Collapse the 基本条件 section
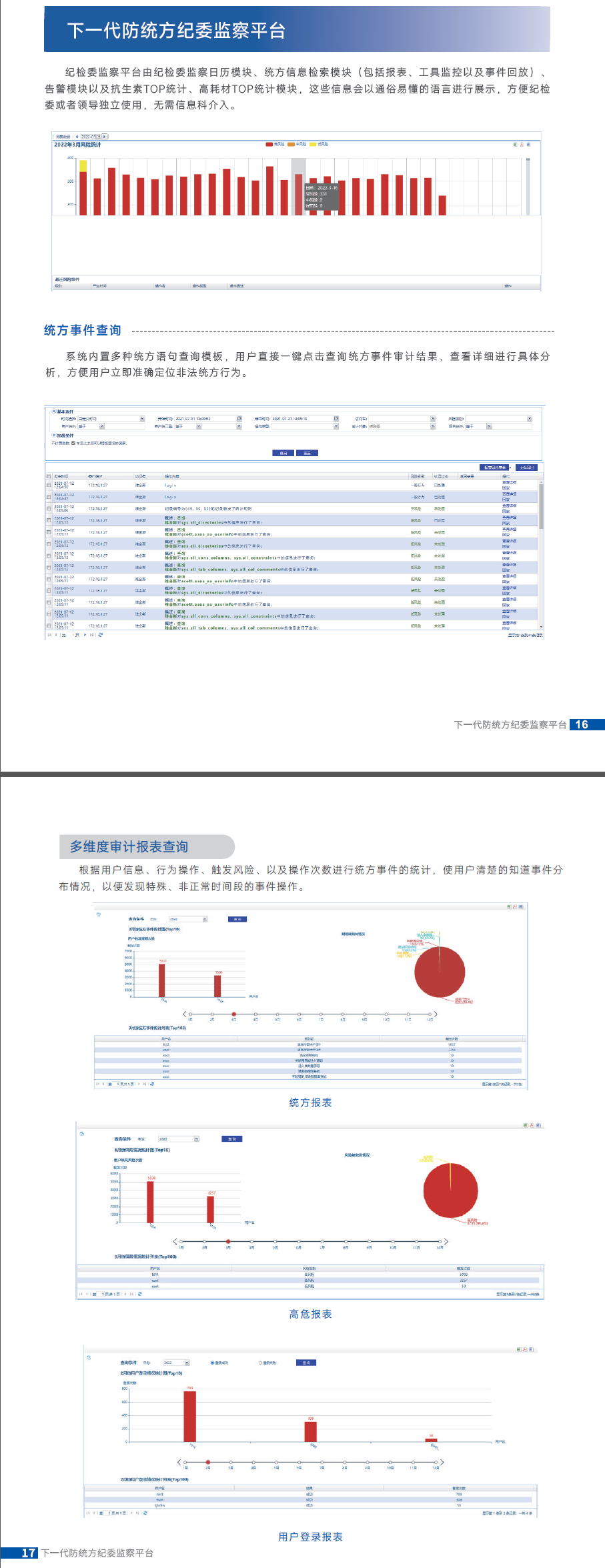 [x=54, y=412]
